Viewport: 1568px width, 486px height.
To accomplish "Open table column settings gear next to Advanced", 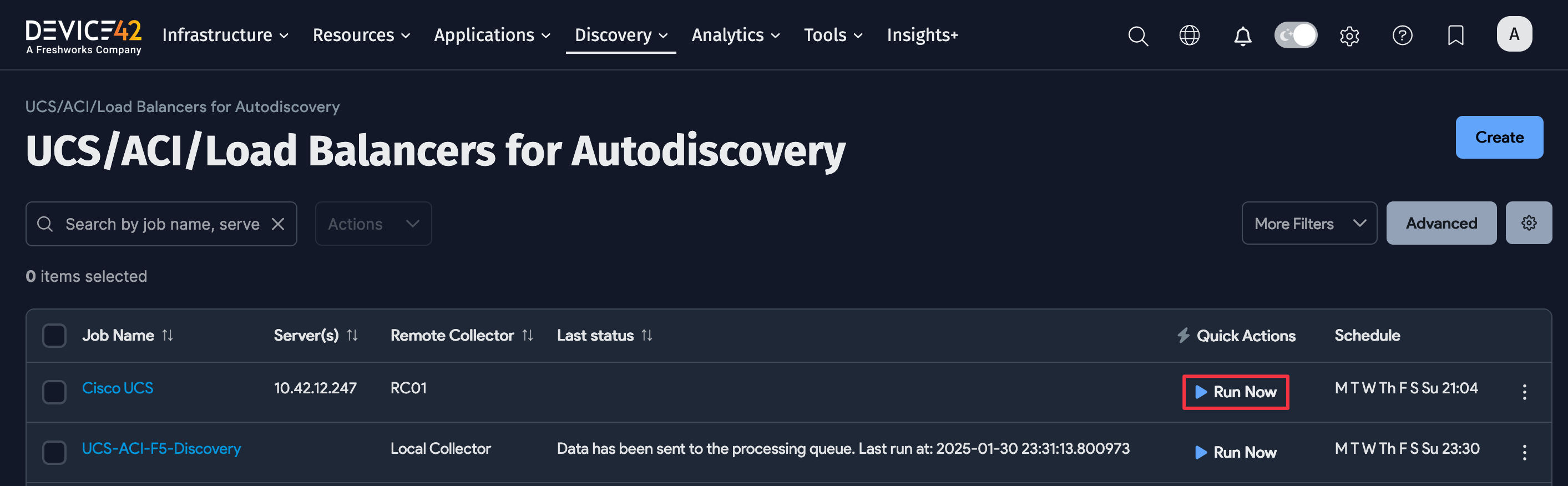I will pyautogui.click(x=1529, y=222).
